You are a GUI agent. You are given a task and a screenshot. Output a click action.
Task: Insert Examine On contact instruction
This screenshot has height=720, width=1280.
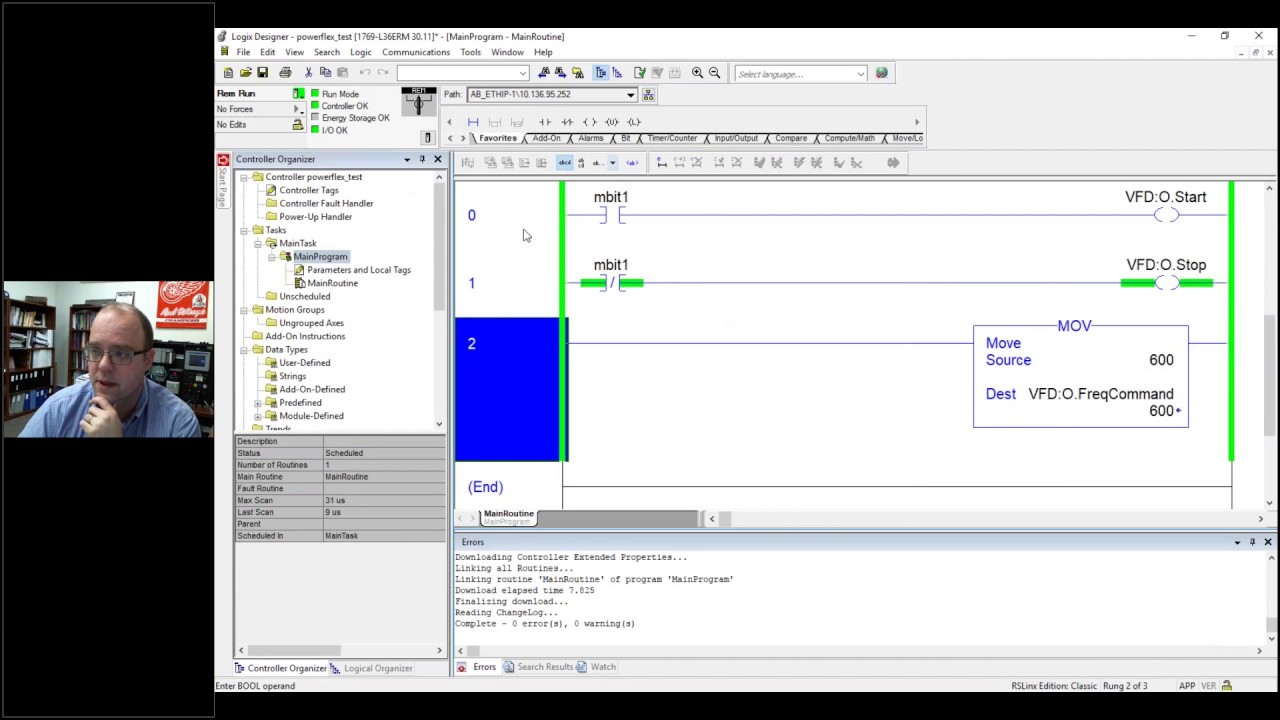click(545, 122)
